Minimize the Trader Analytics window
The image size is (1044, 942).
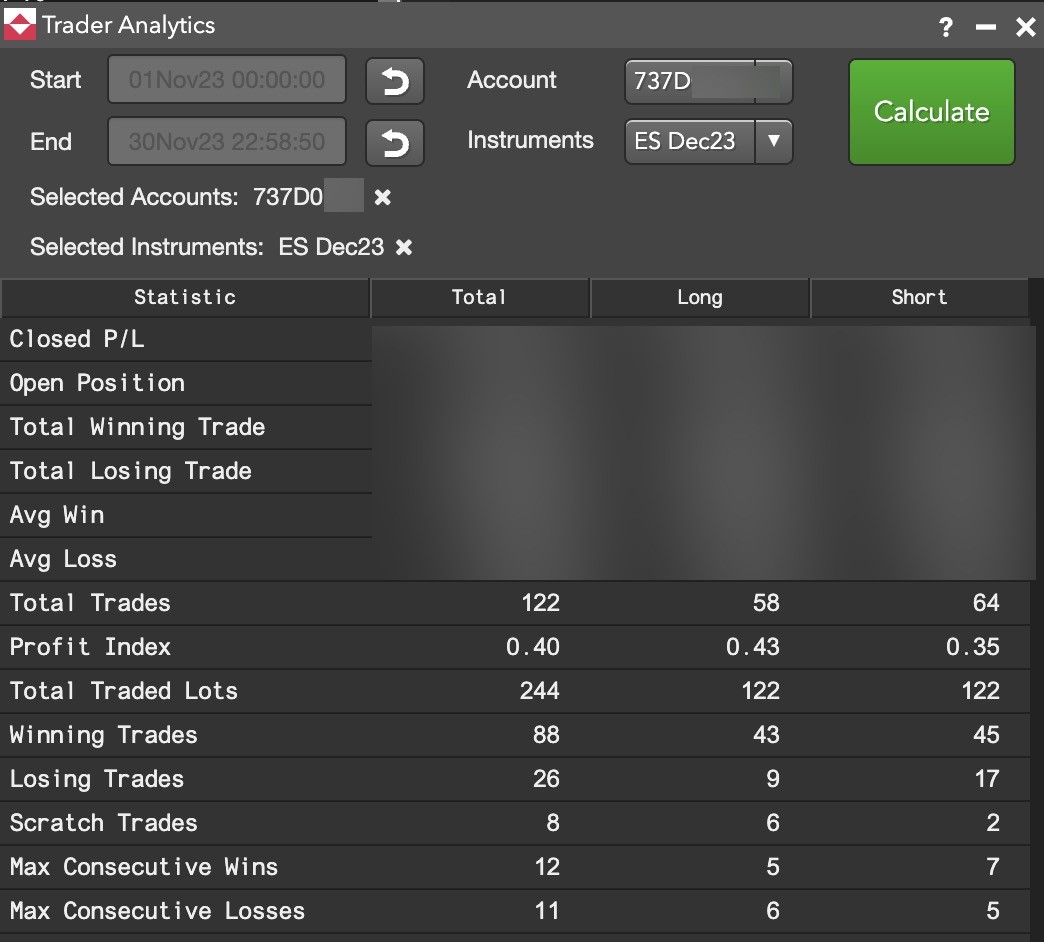[x=986, y=27]
